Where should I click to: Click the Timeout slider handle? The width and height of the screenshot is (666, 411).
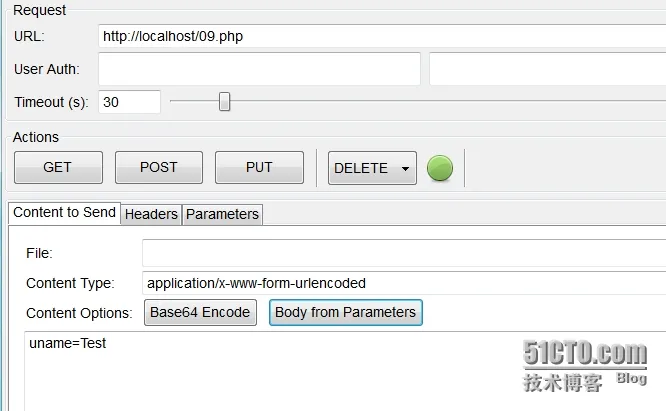[x=225, y=101]
